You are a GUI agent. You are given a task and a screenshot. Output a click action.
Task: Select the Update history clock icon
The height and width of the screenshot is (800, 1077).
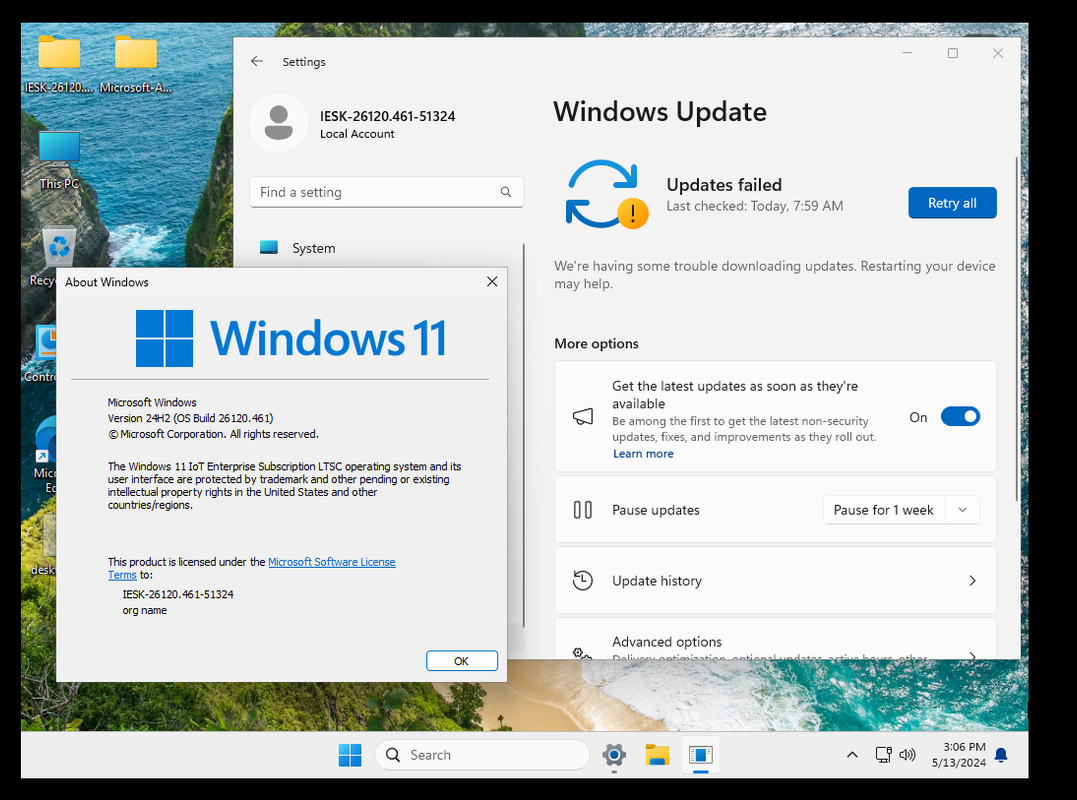tap(582, 580)
